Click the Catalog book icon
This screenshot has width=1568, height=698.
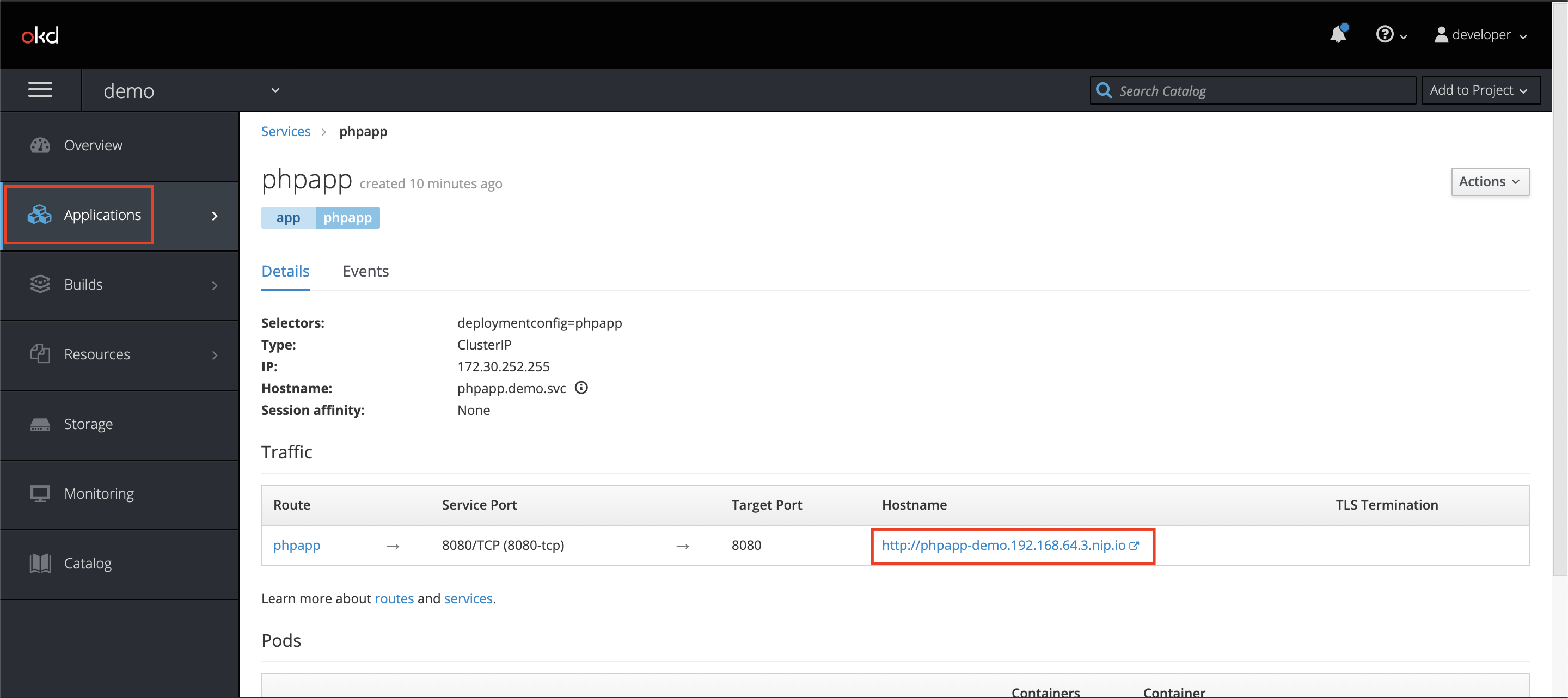pyautogui.click(x=40, y=563)
